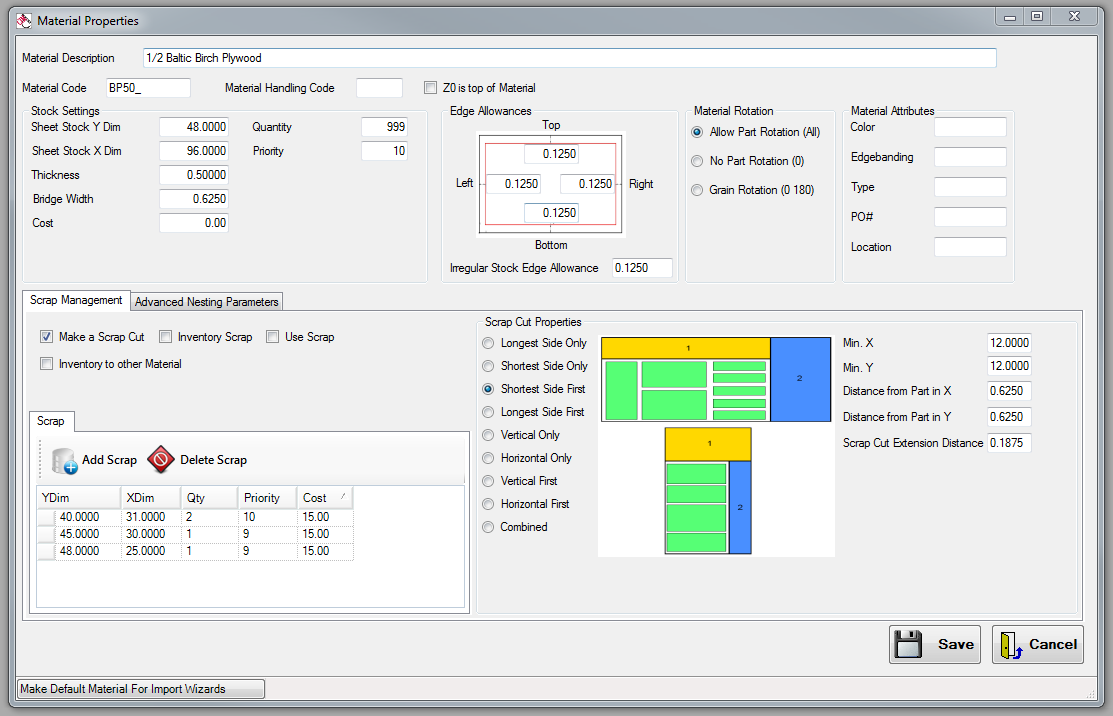Pick the Horizontal First radio button

[488, 504]
